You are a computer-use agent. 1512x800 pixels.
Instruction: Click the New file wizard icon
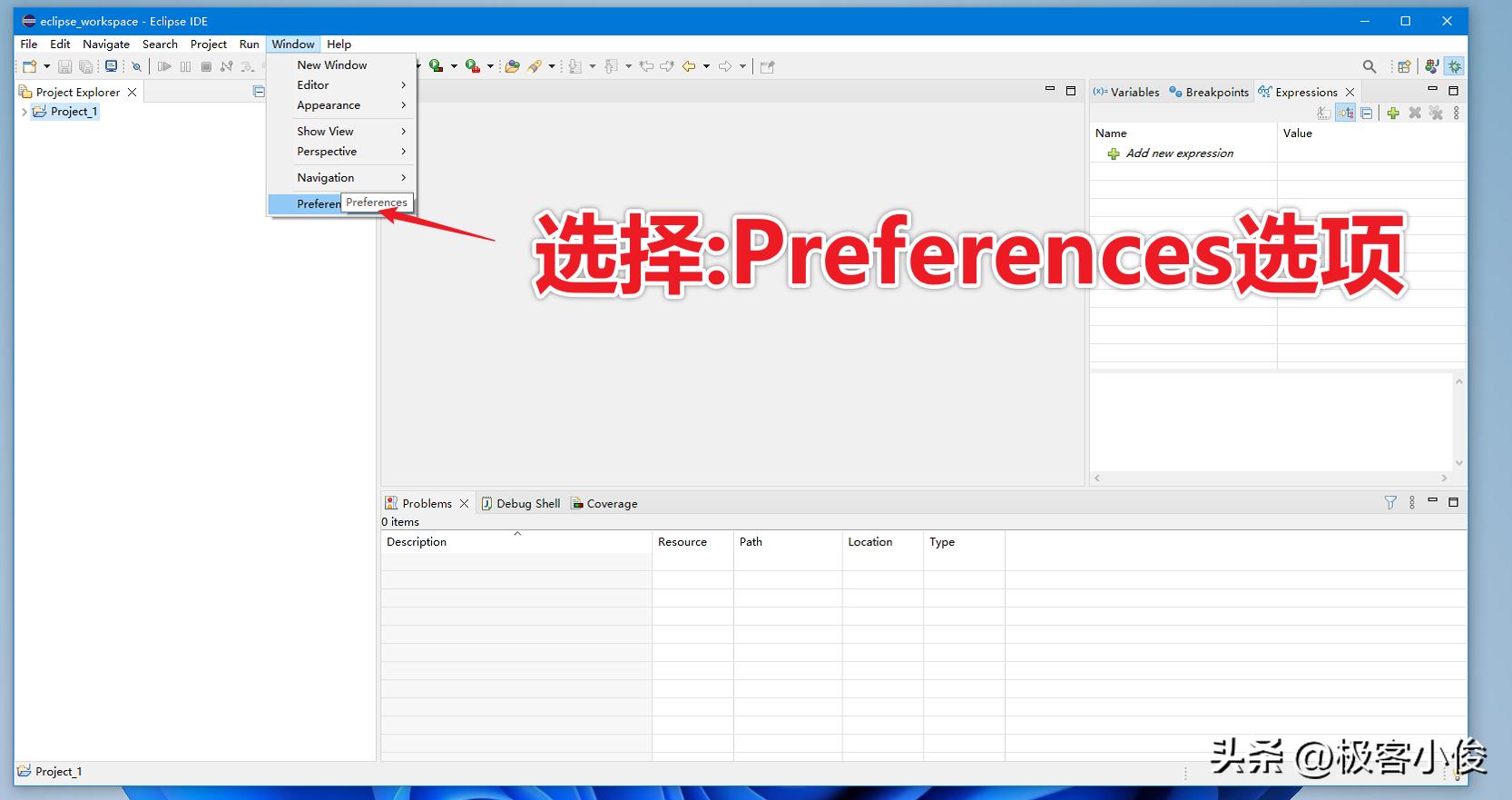pos(30,66)
